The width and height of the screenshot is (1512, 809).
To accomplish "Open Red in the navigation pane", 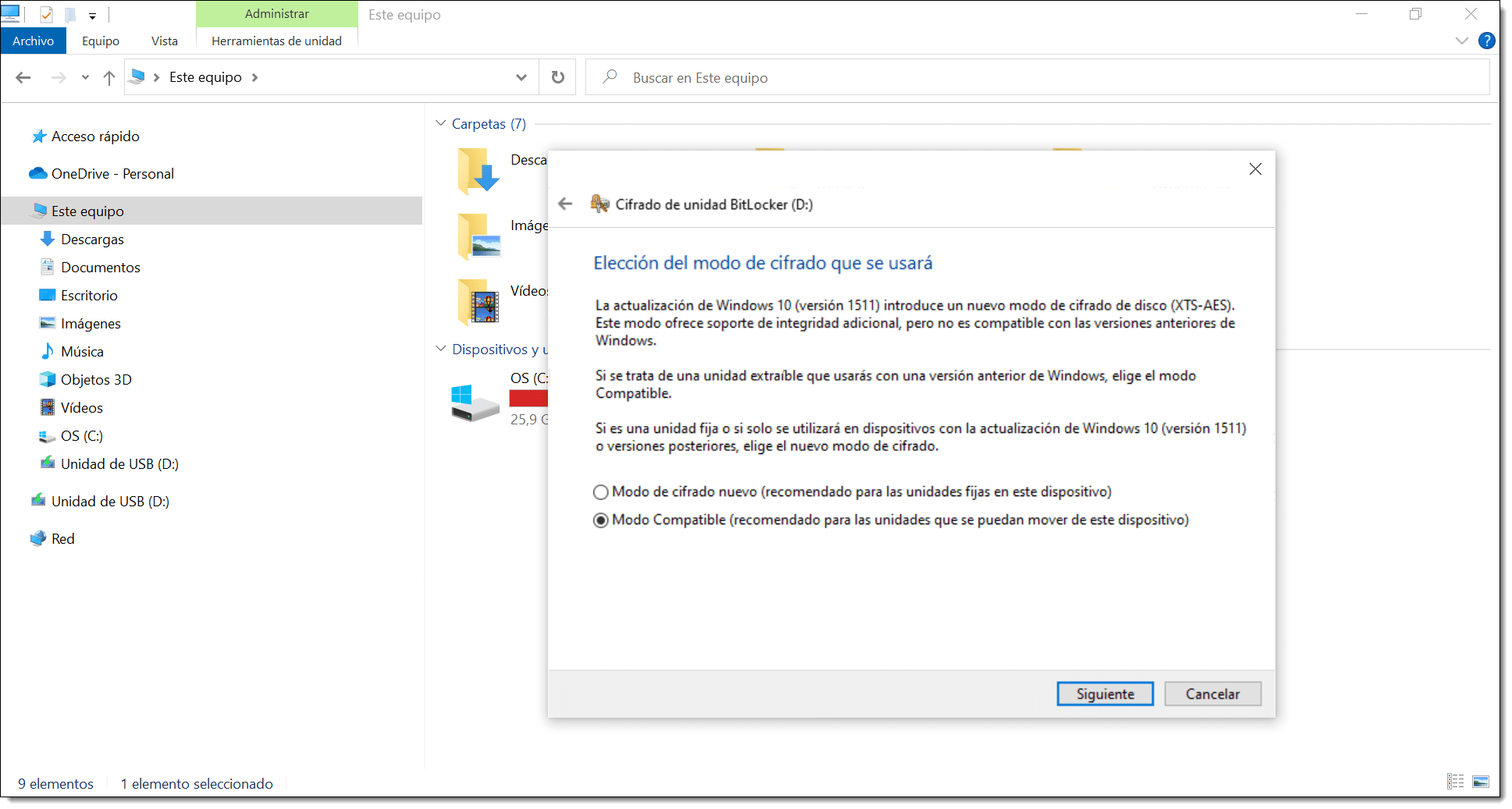I will point(62,539).
